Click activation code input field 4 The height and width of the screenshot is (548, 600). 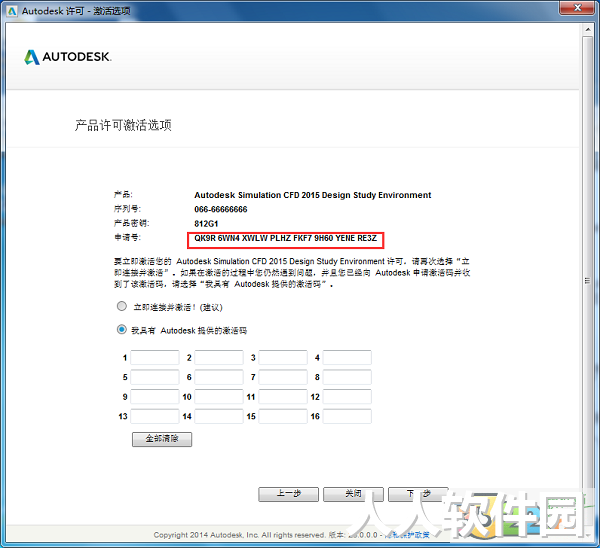(347, 357)
